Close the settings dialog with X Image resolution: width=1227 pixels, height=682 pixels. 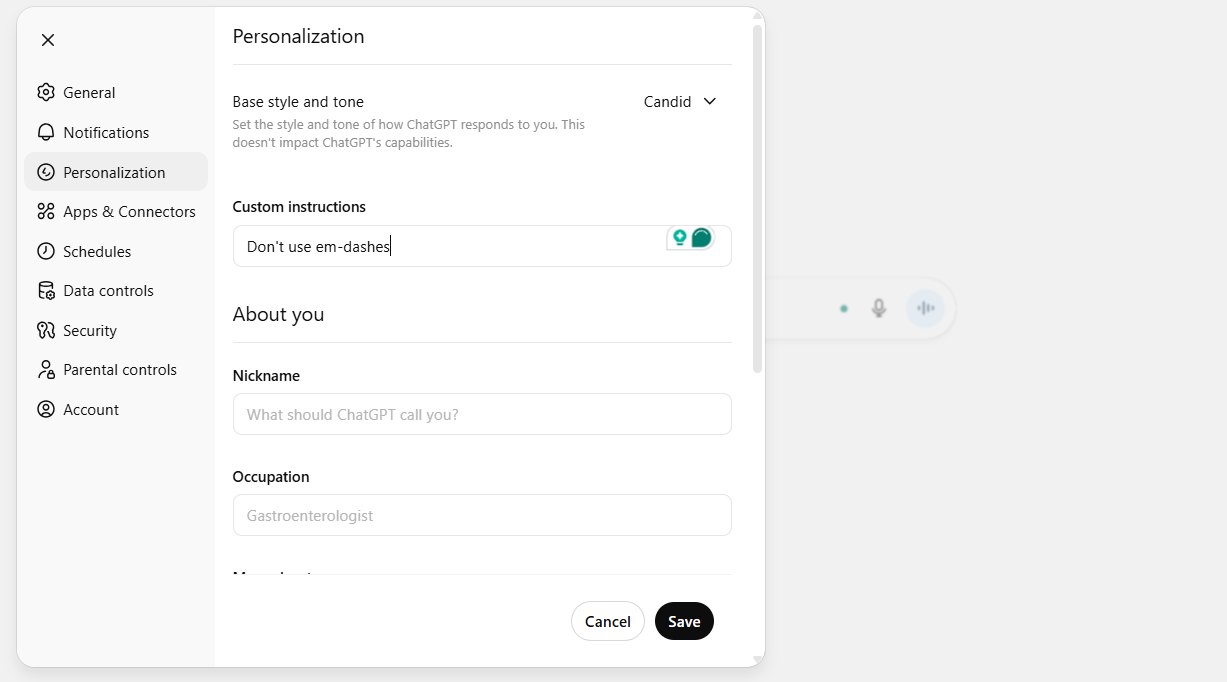click(x=48, y=40)
